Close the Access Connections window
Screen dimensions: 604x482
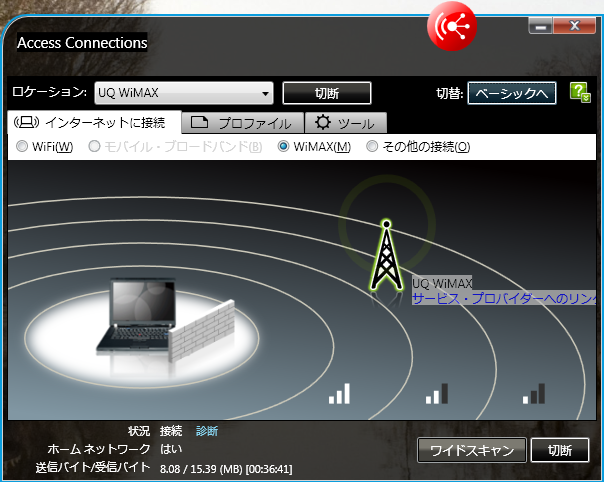[575, 26]
